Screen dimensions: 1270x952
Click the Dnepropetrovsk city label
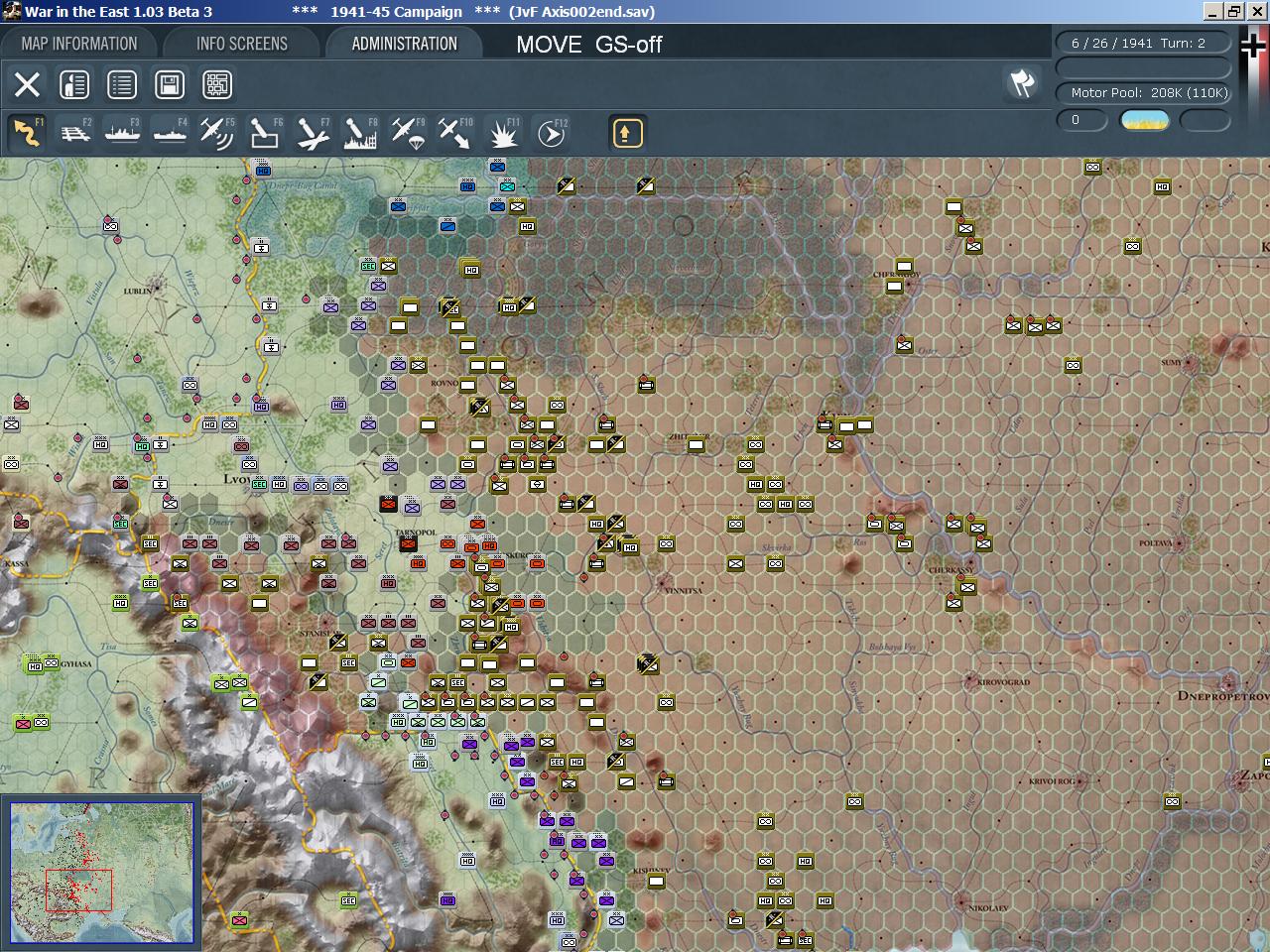pyautogui.click(x=1222, y=696)
